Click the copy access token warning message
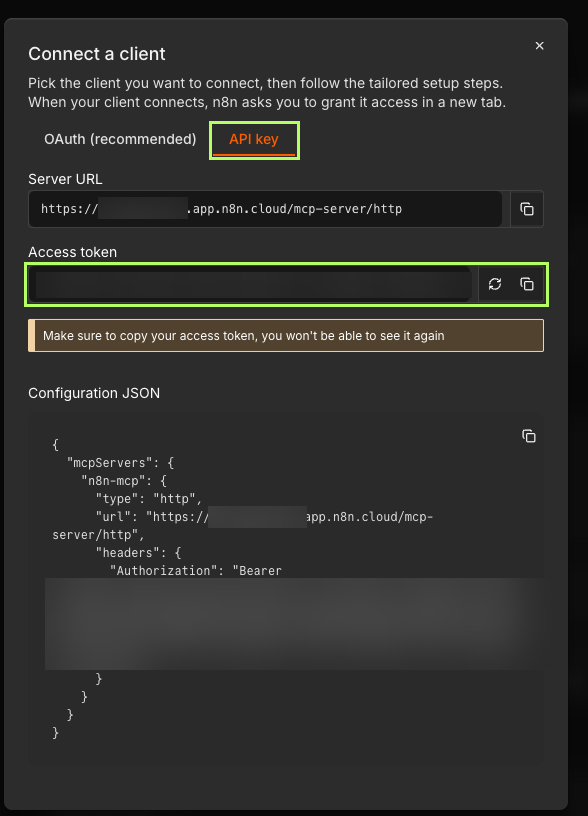The image size is (588, 816). [x=286, y=336]
